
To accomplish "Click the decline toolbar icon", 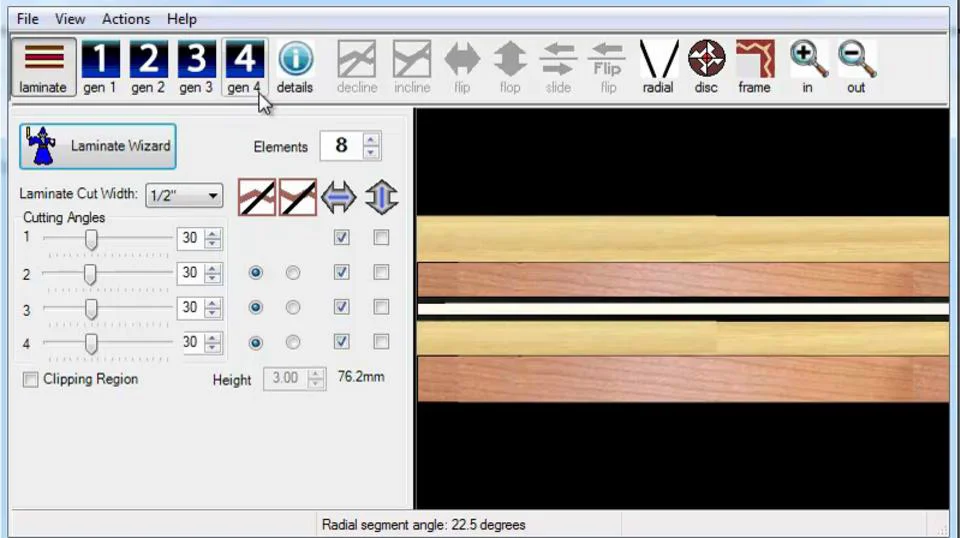I will (357, 67).
